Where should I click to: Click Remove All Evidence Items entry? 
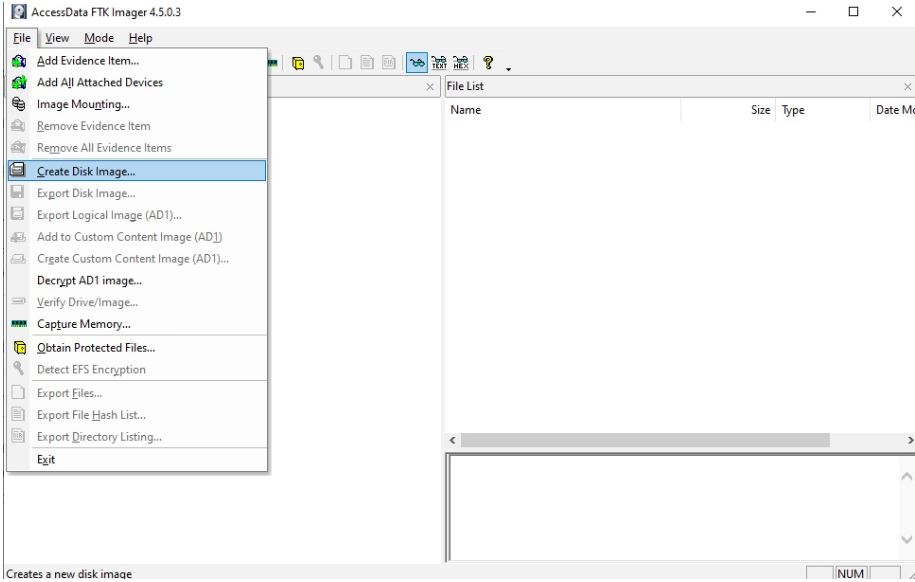137,148
